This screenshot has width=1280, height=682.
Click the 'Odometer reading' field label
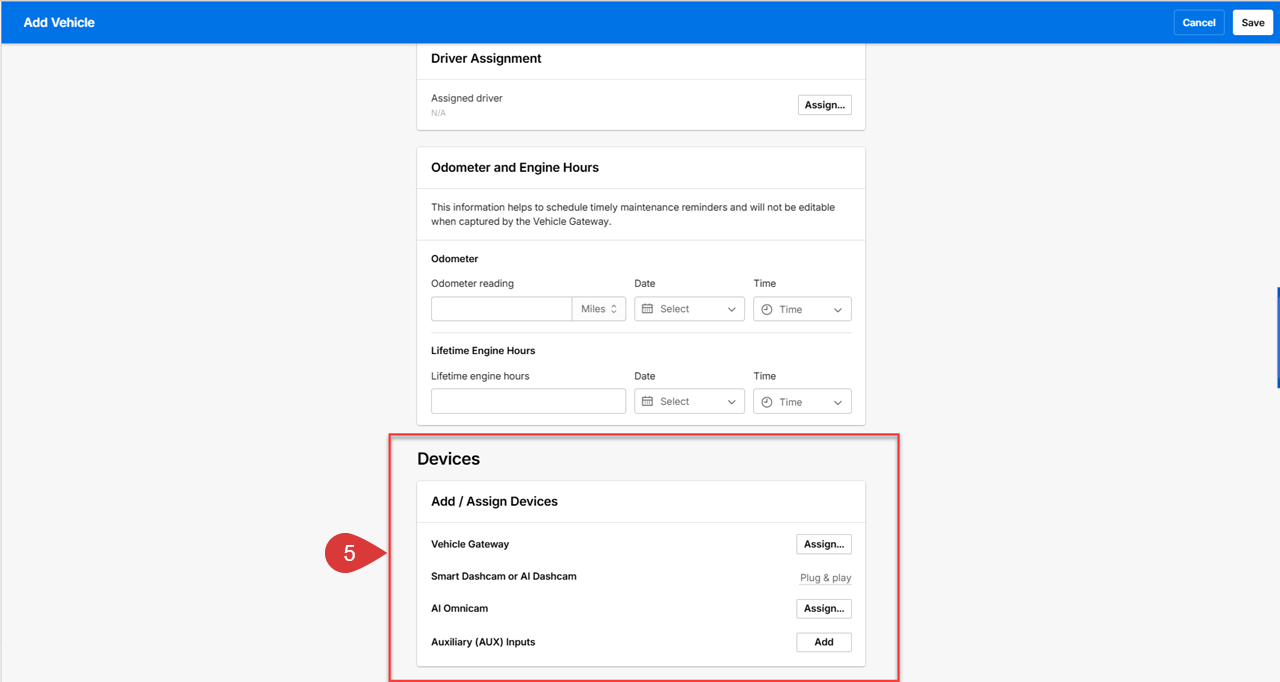coord(472,283)
